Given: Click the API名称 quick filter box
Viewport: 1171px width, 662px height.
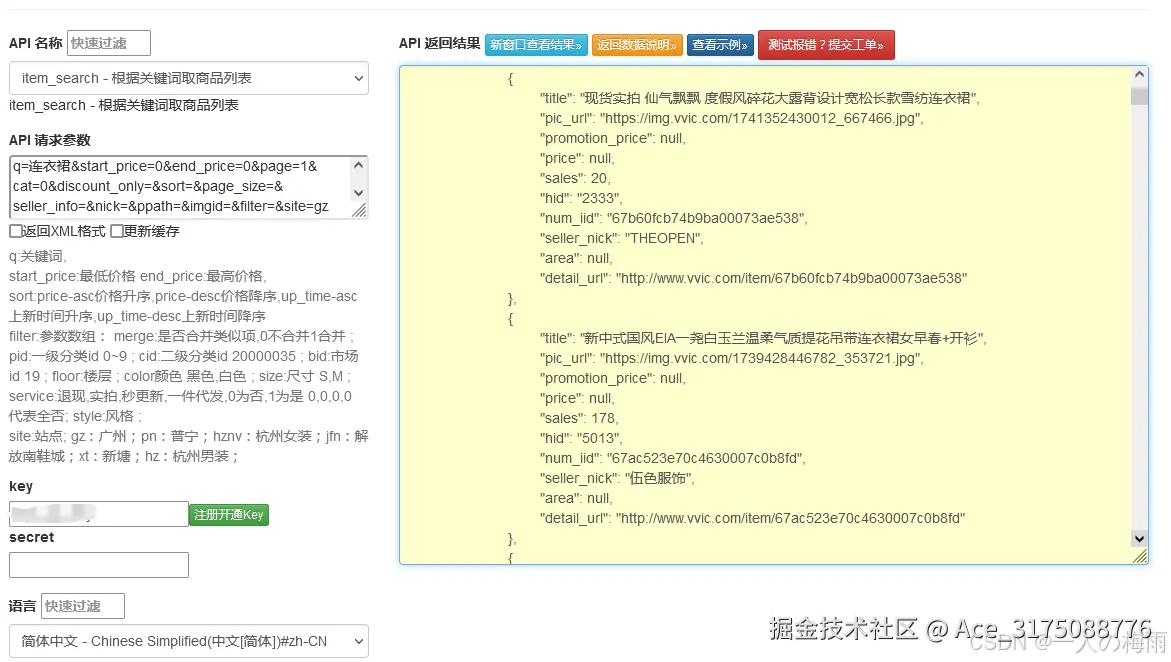Looking at the screenshot, I should tap(110, 43).
